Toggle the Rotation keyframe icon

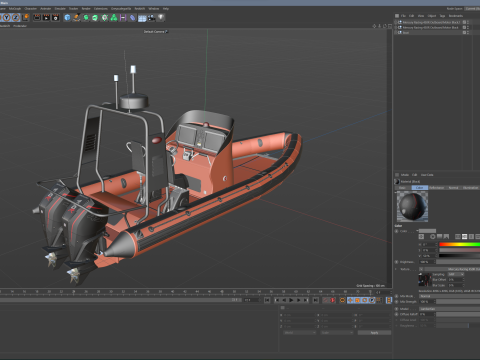(x=365, y=300)
